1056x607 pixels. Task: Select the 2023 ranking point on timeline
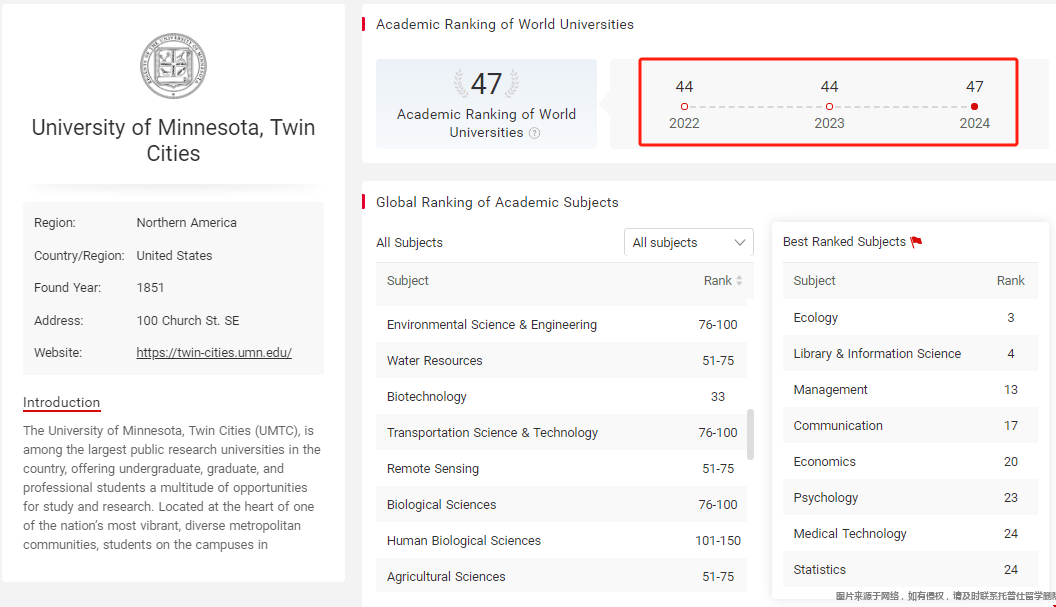pos(829,106)
